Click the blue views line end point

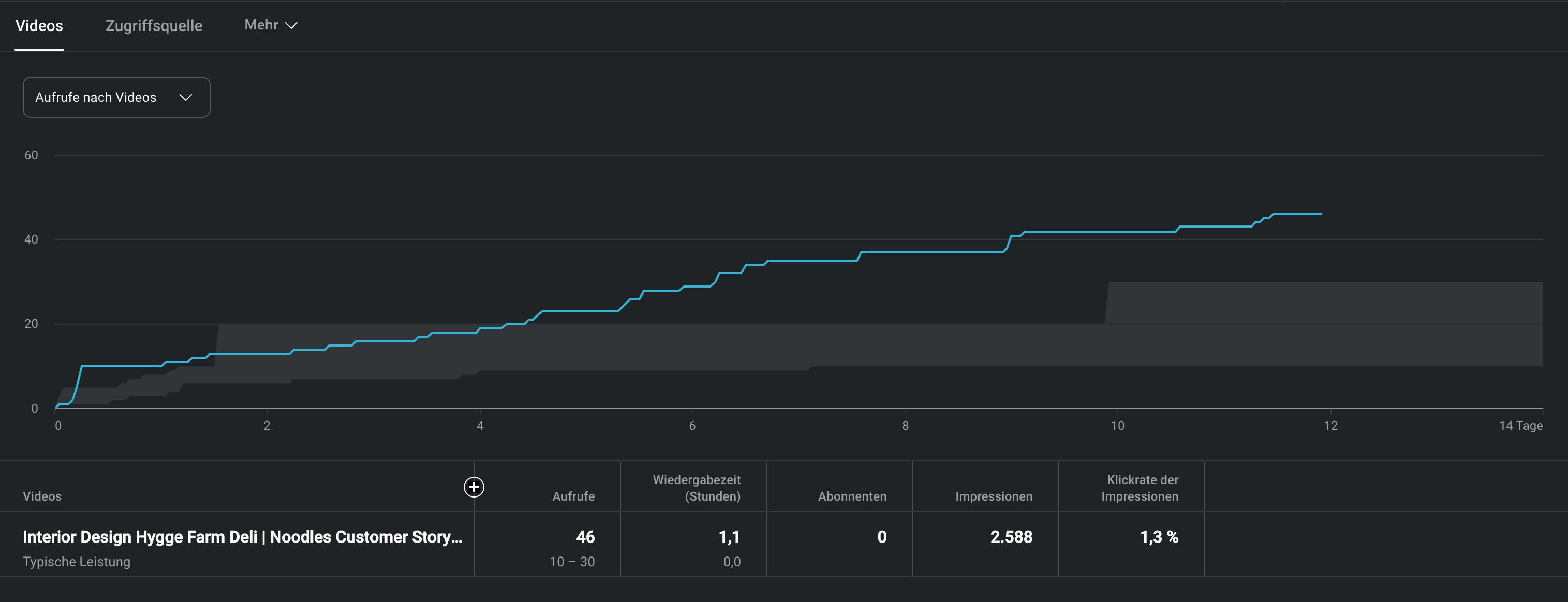coord(1320,214)
